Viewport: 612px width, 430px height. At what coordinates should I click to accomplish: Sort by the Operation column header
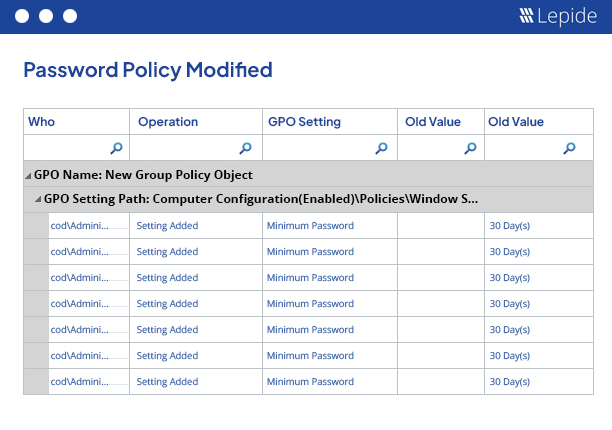pyautogui.click(x=168, y=122)
